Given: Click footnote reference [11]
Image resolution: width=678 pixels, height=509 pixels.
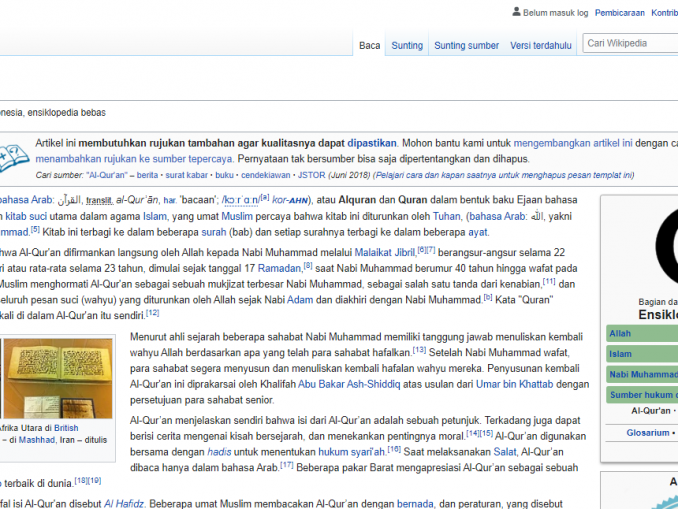Looking at the screenshot, I should 549,282.
